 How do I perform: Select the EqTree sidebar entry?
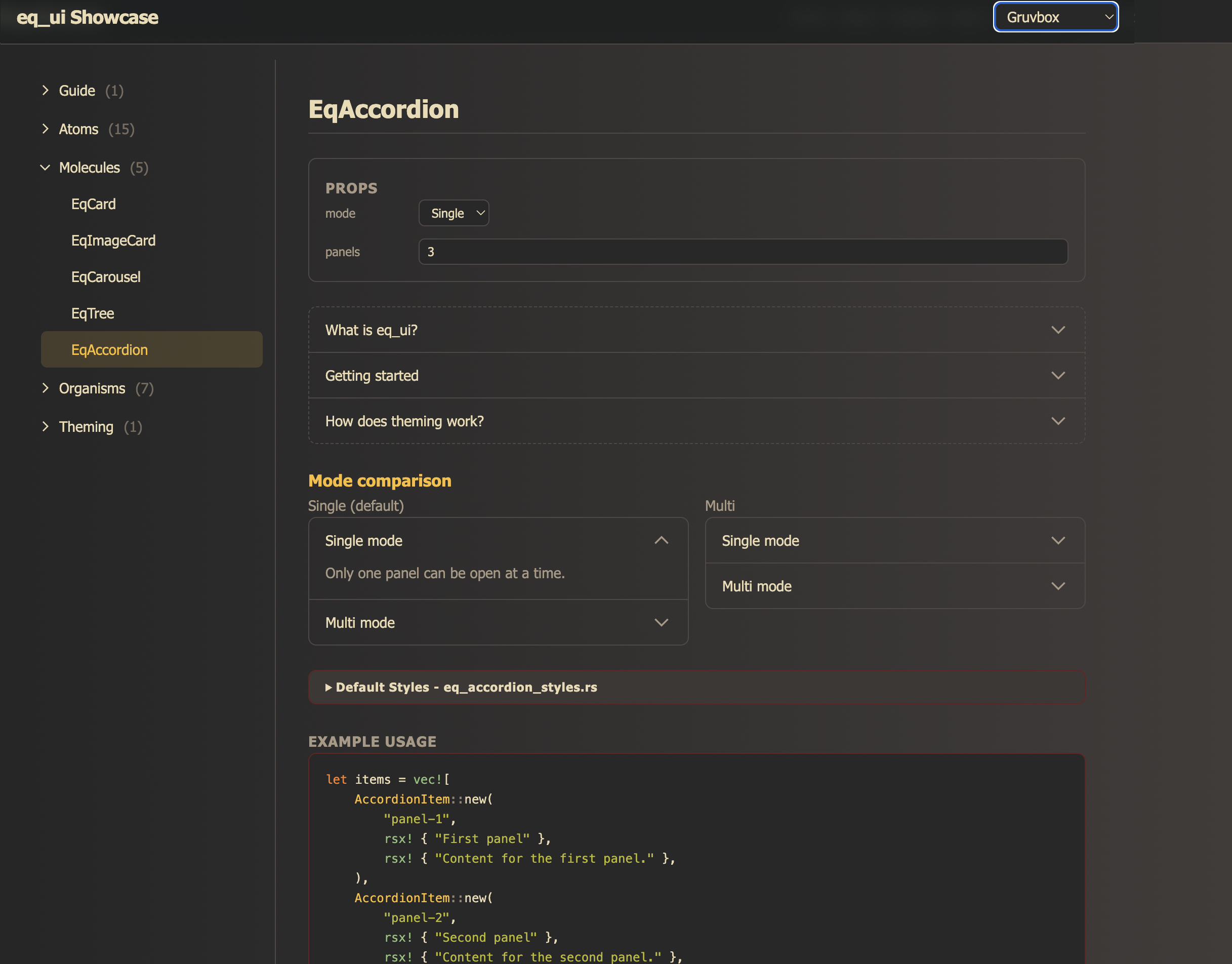(x=93, y=313)
